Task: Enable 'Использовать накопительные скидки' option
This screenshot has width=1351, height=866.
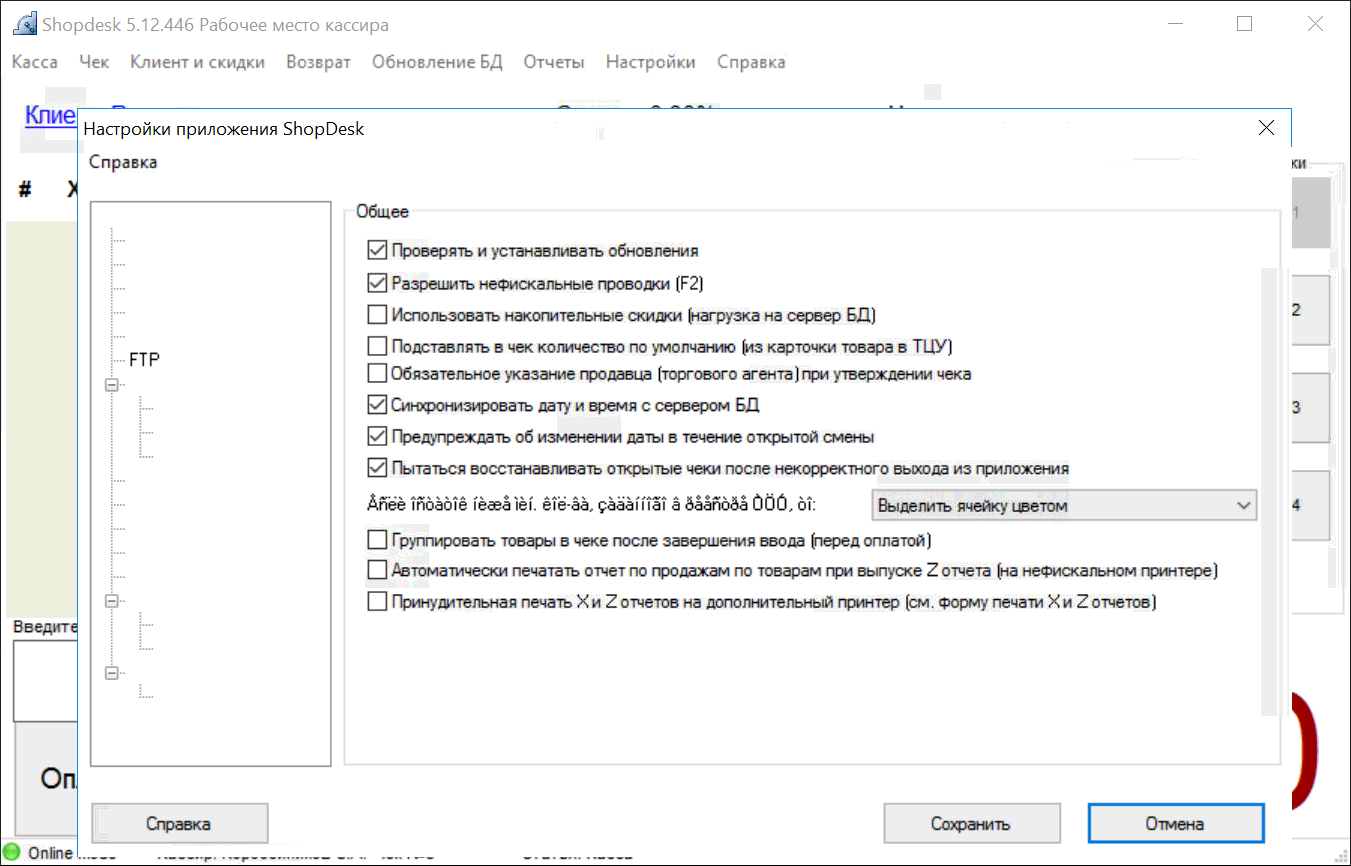Action: [x=377, y=315]
